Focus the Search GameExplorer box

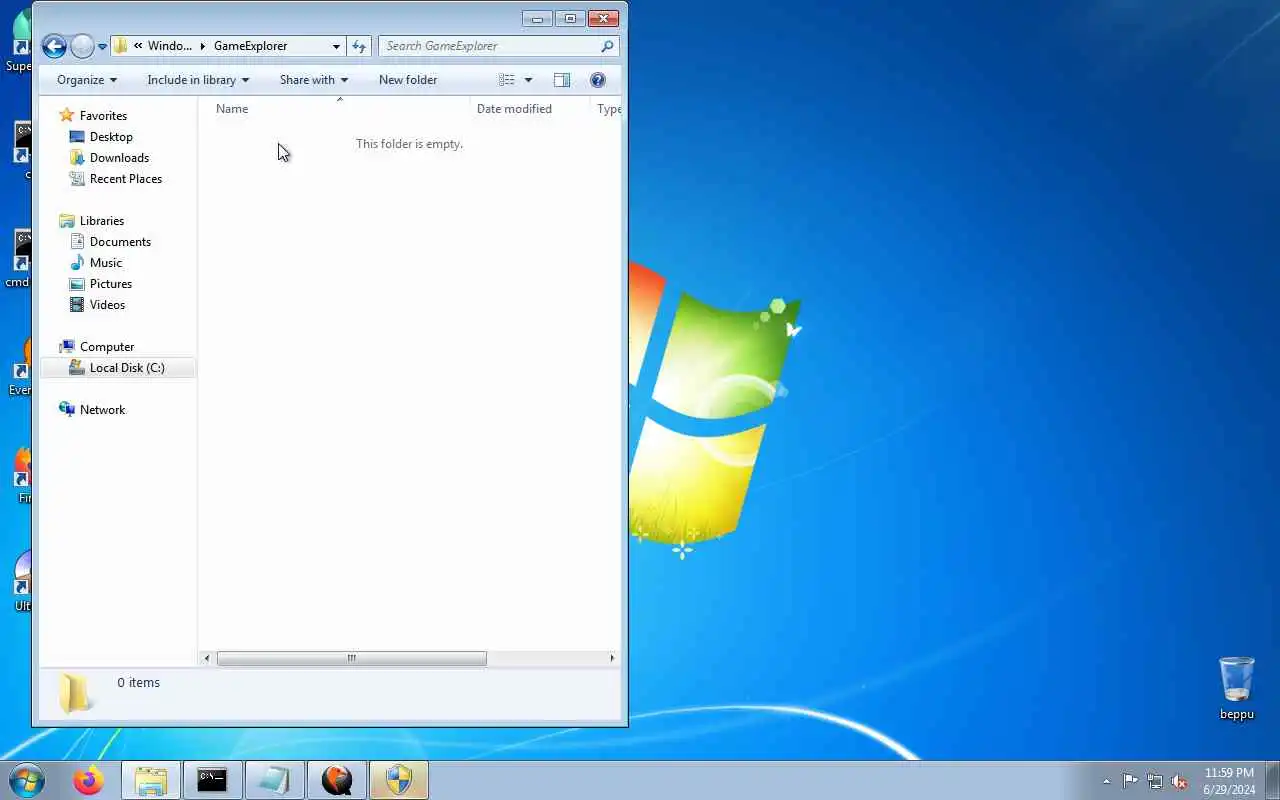point(490,46)
